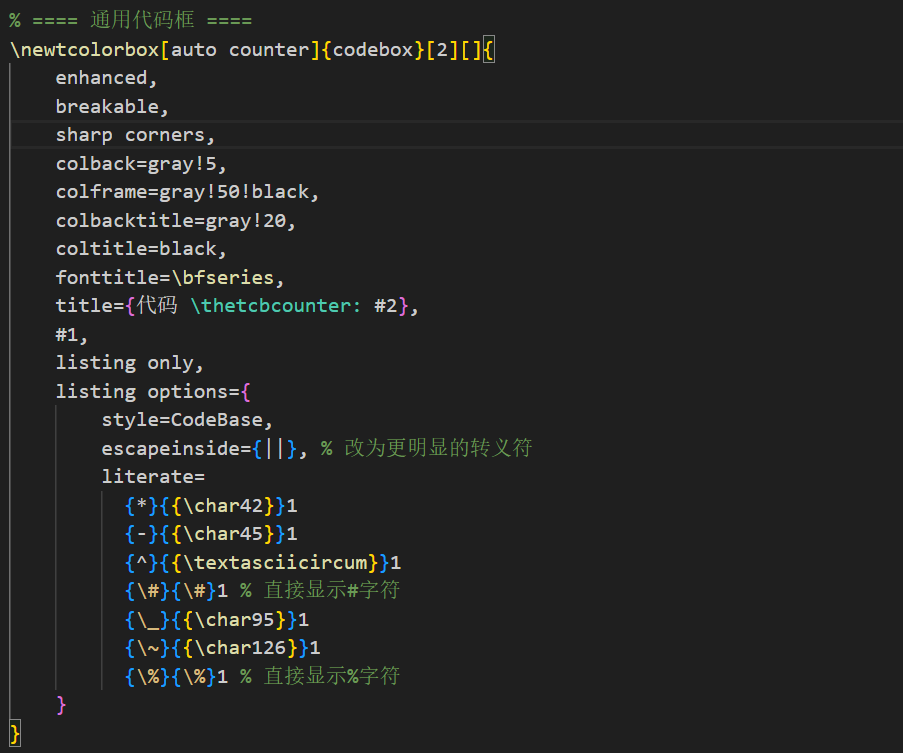Click comment '改为更明显的转义符'

(438, 448)
